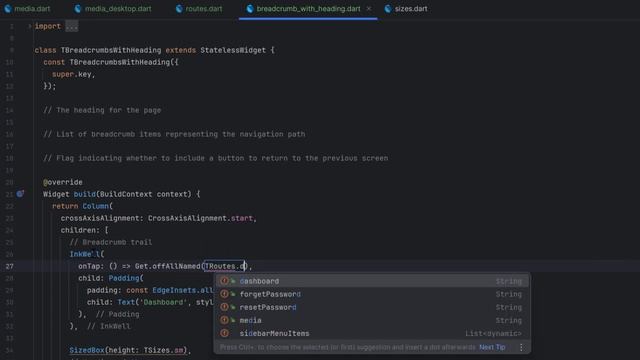The image size is (640, 360).
Task: Click the Dart file icon on sizes.dart tab
Action: pos(388,9)
